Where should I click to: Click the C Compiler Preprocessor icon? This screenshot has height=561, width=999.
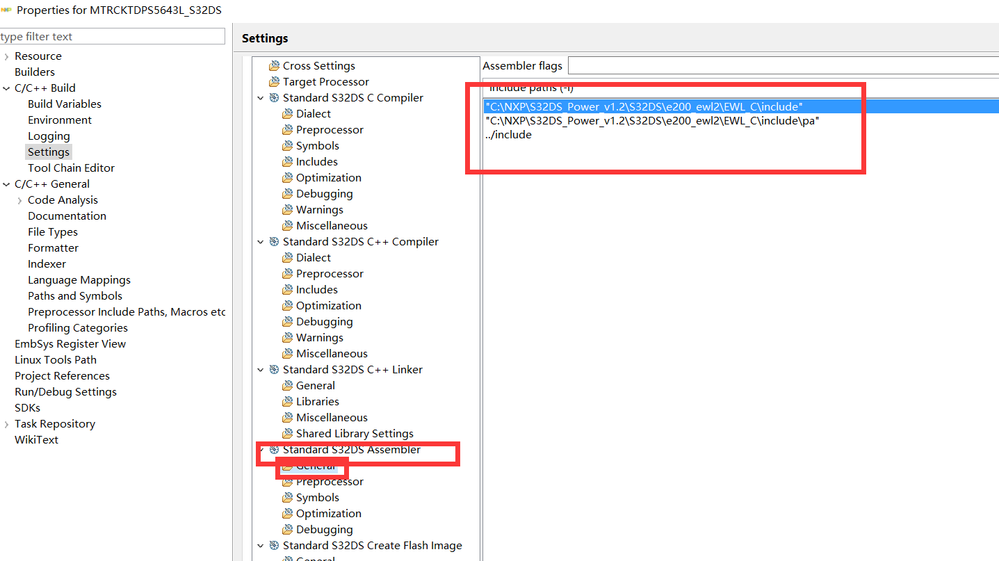pos(287,129)
